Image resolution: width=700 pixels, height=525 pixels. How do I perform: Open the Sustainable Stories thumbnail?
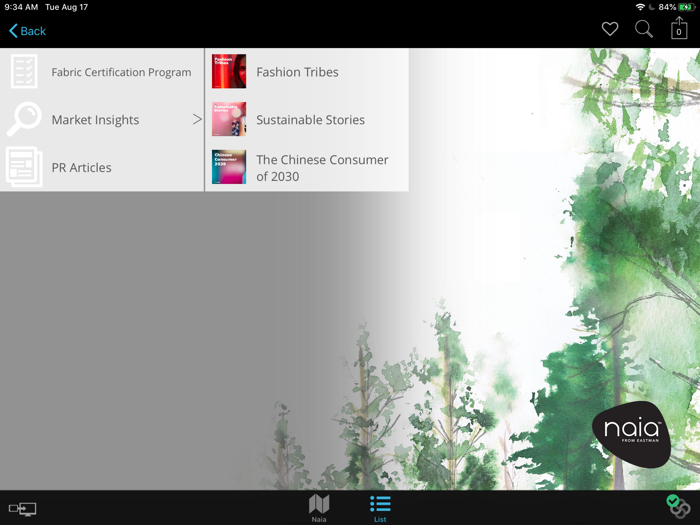(x=229, y=119)
